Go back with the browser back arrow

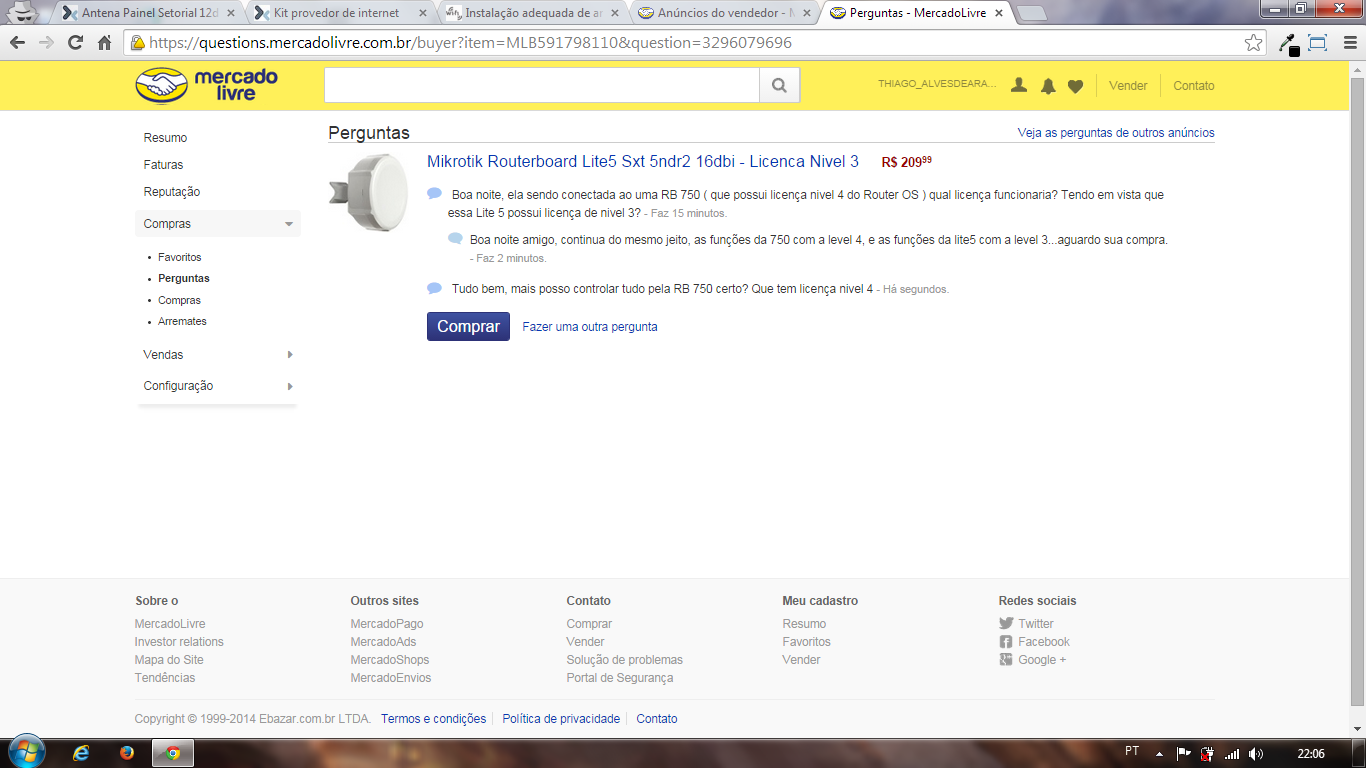coord(17,43)
